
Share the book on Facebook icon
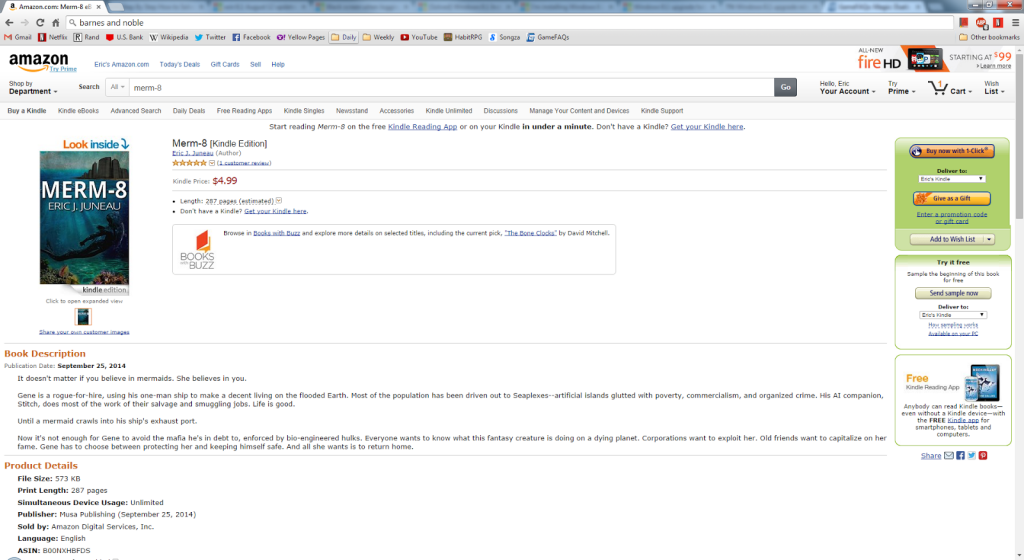coord(960,456)
